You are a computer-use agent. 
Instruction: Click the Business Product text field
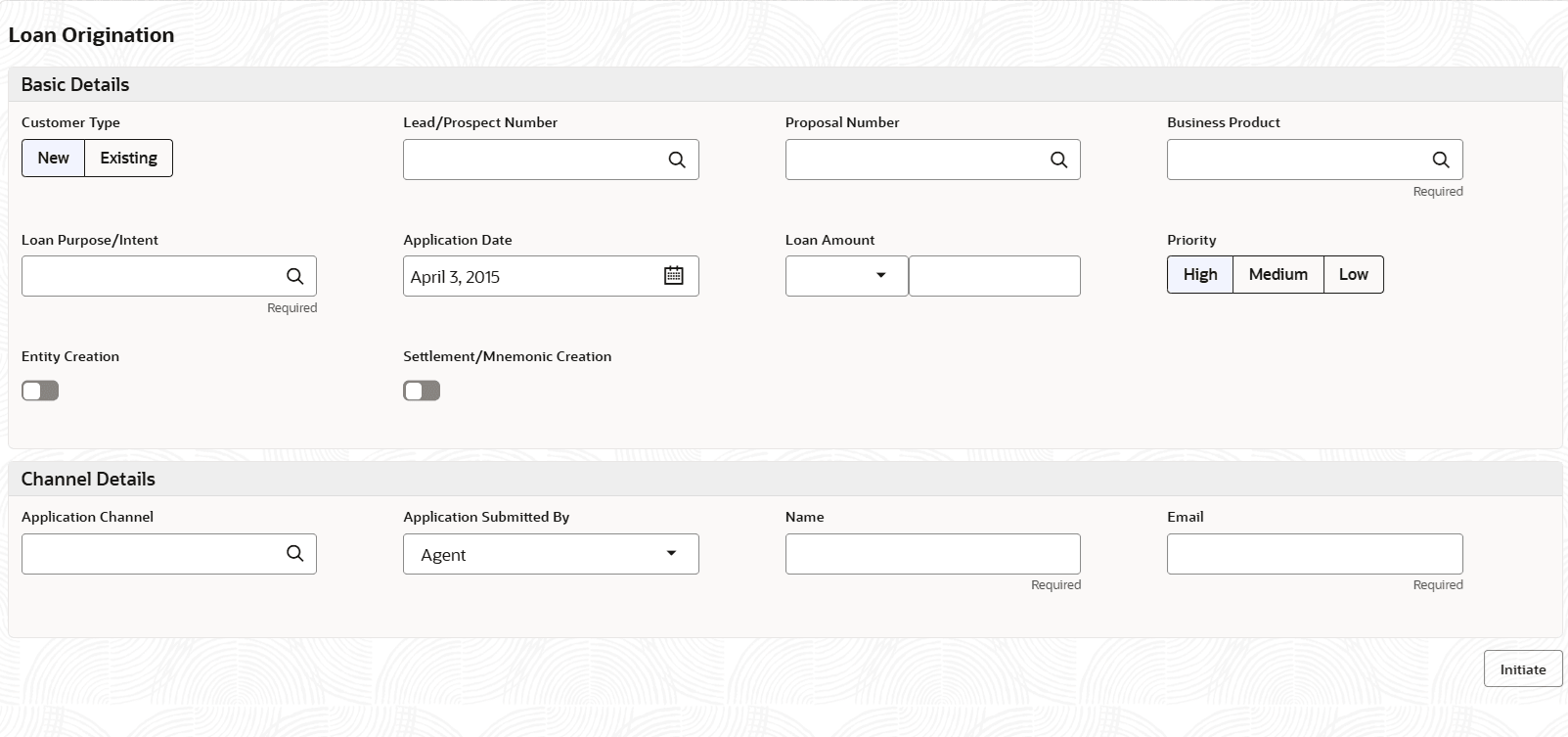coord(1296,160)
